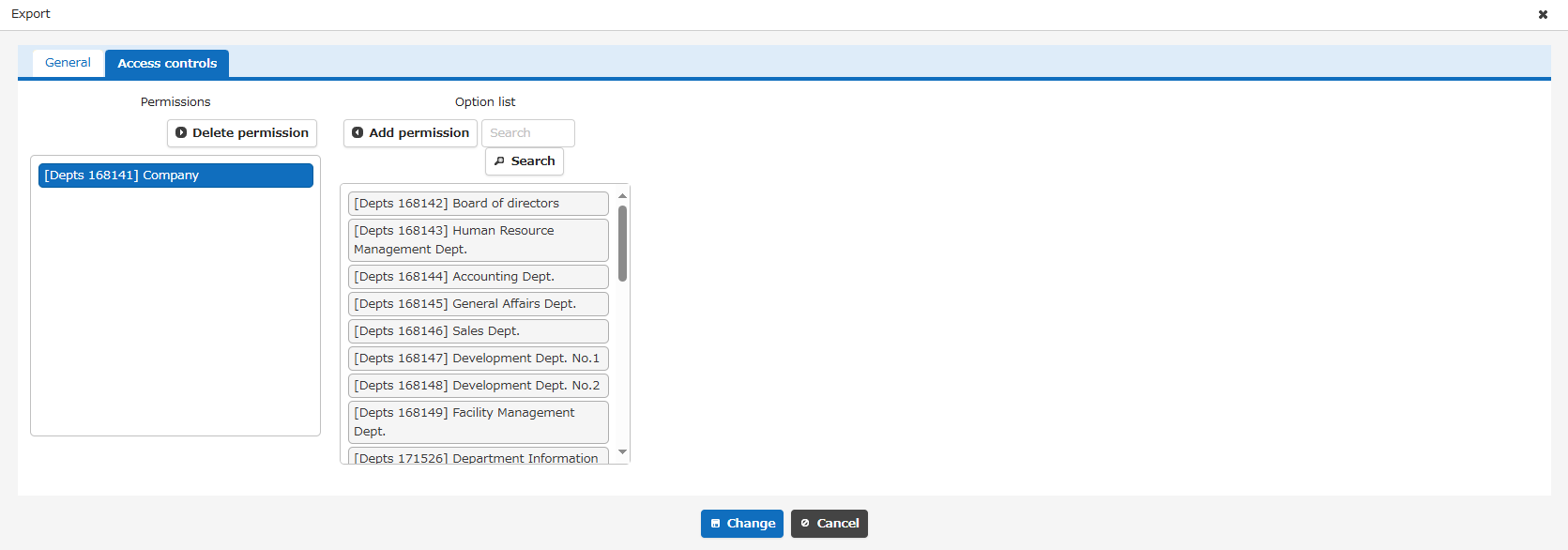The image size is (1568, 550).
Task: Click the Add permission button
Action: point(410,133)
